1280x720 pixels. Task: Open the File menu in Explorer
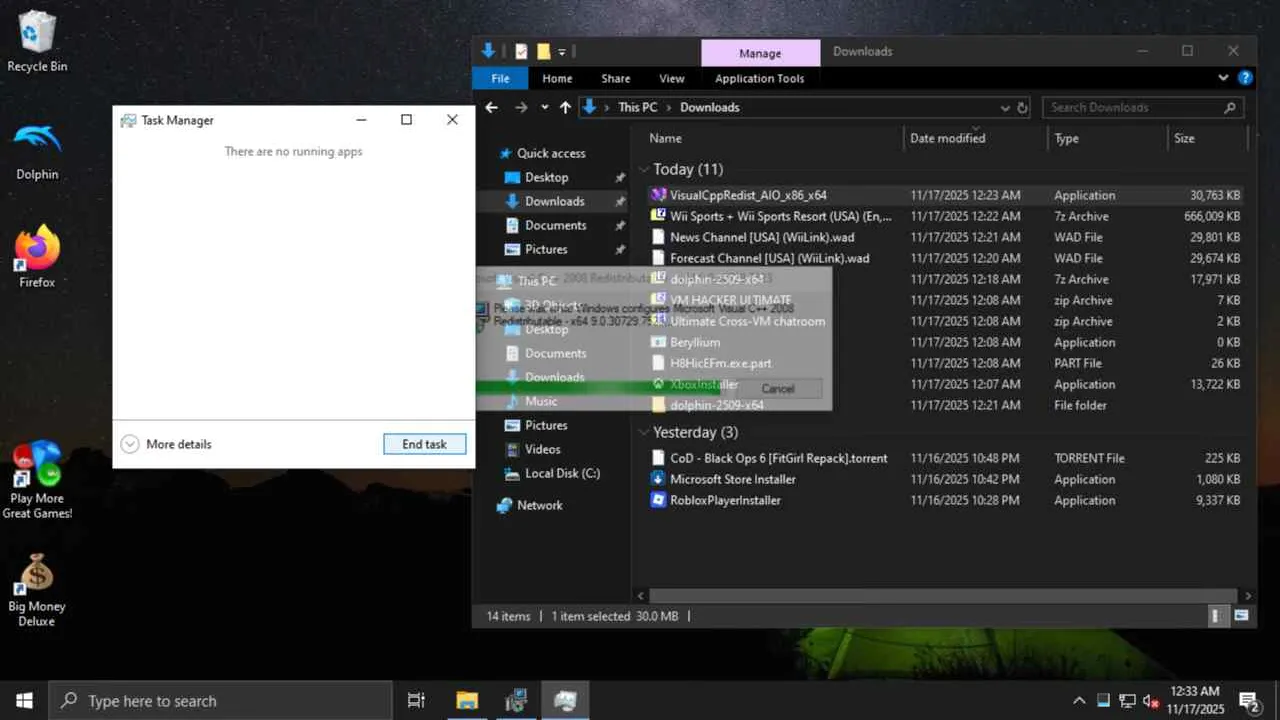tap(500, 78)
